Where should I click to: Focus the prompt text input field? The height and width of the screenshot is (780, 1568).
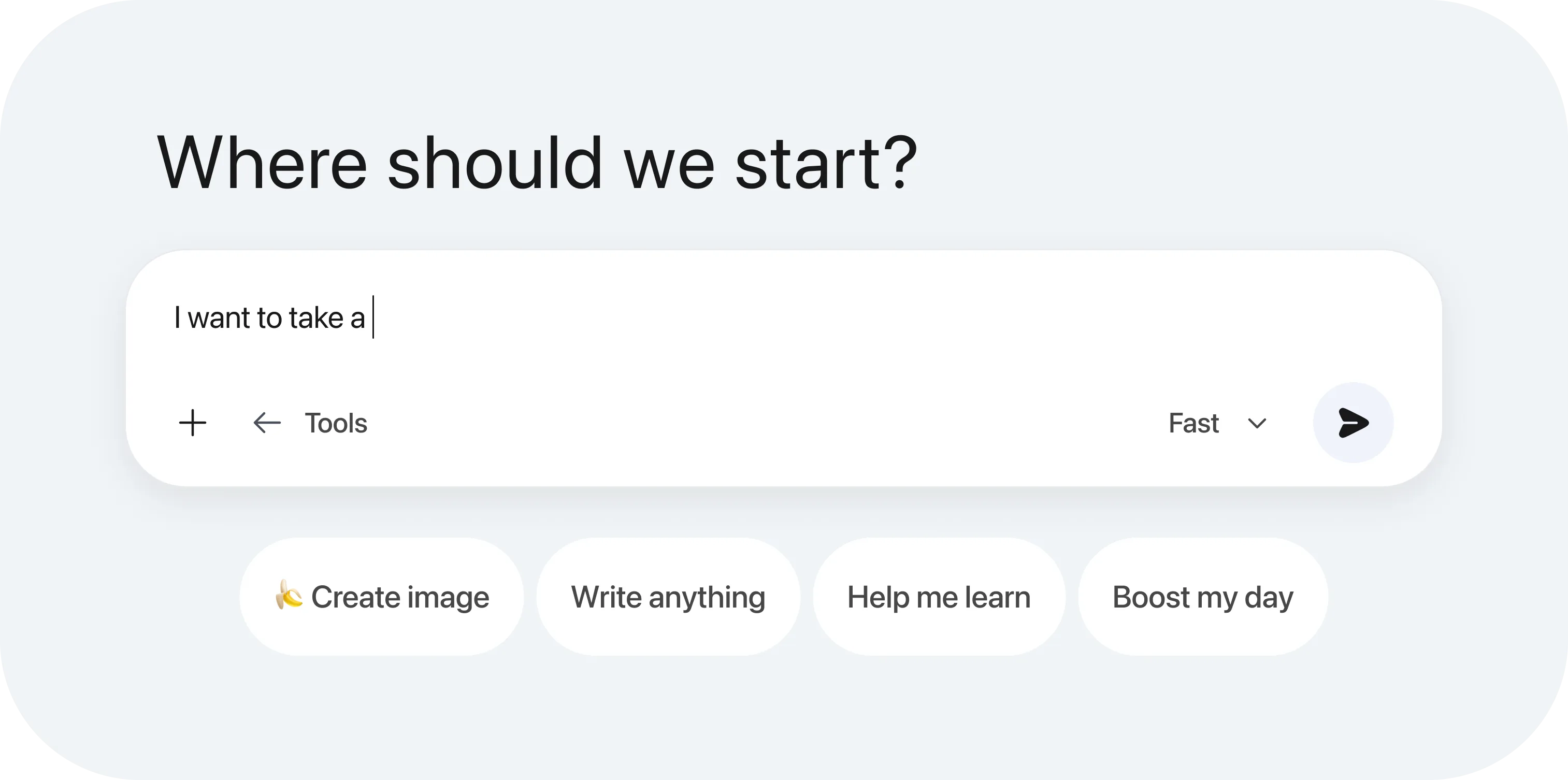click(x=783, y=317)
